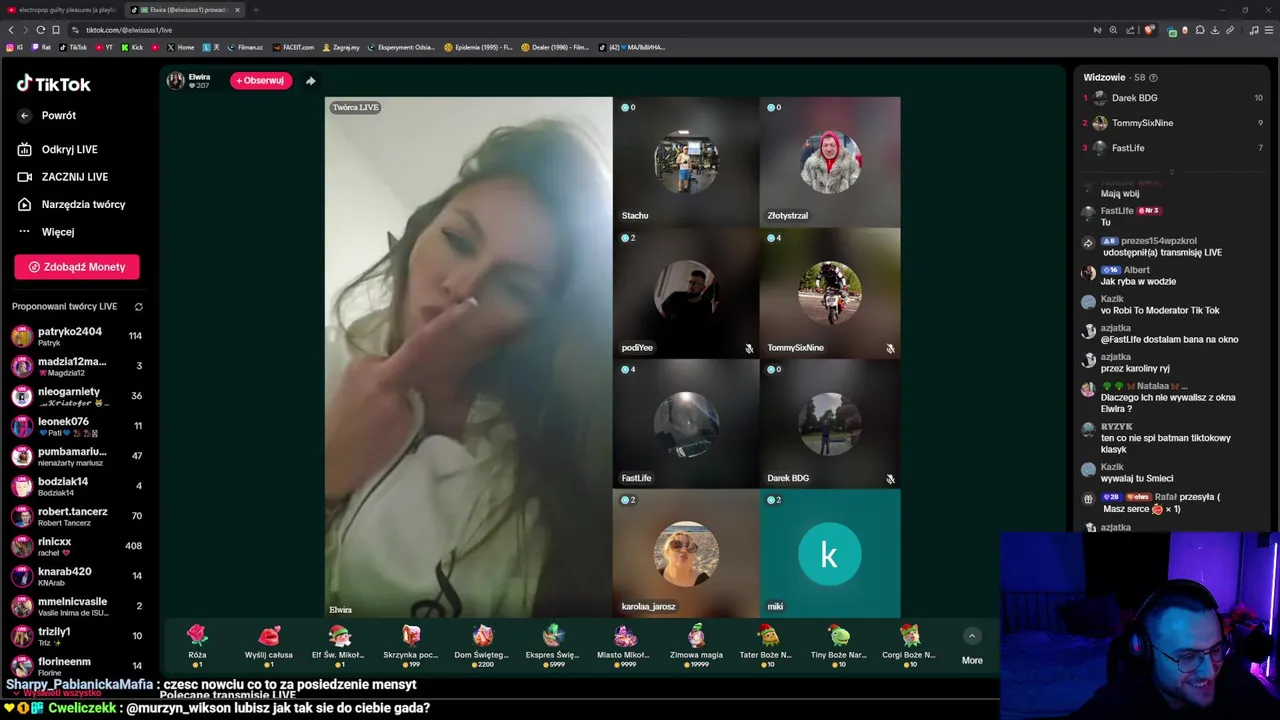
Task: Open madzia12ma... live stream
Action: click(77, 366)
